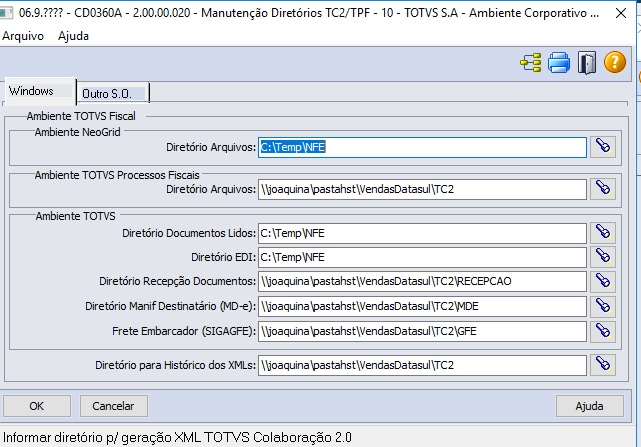Click the tree structure icon in the toolbar
Screen dimensions: 641x447
click(531, 63)
